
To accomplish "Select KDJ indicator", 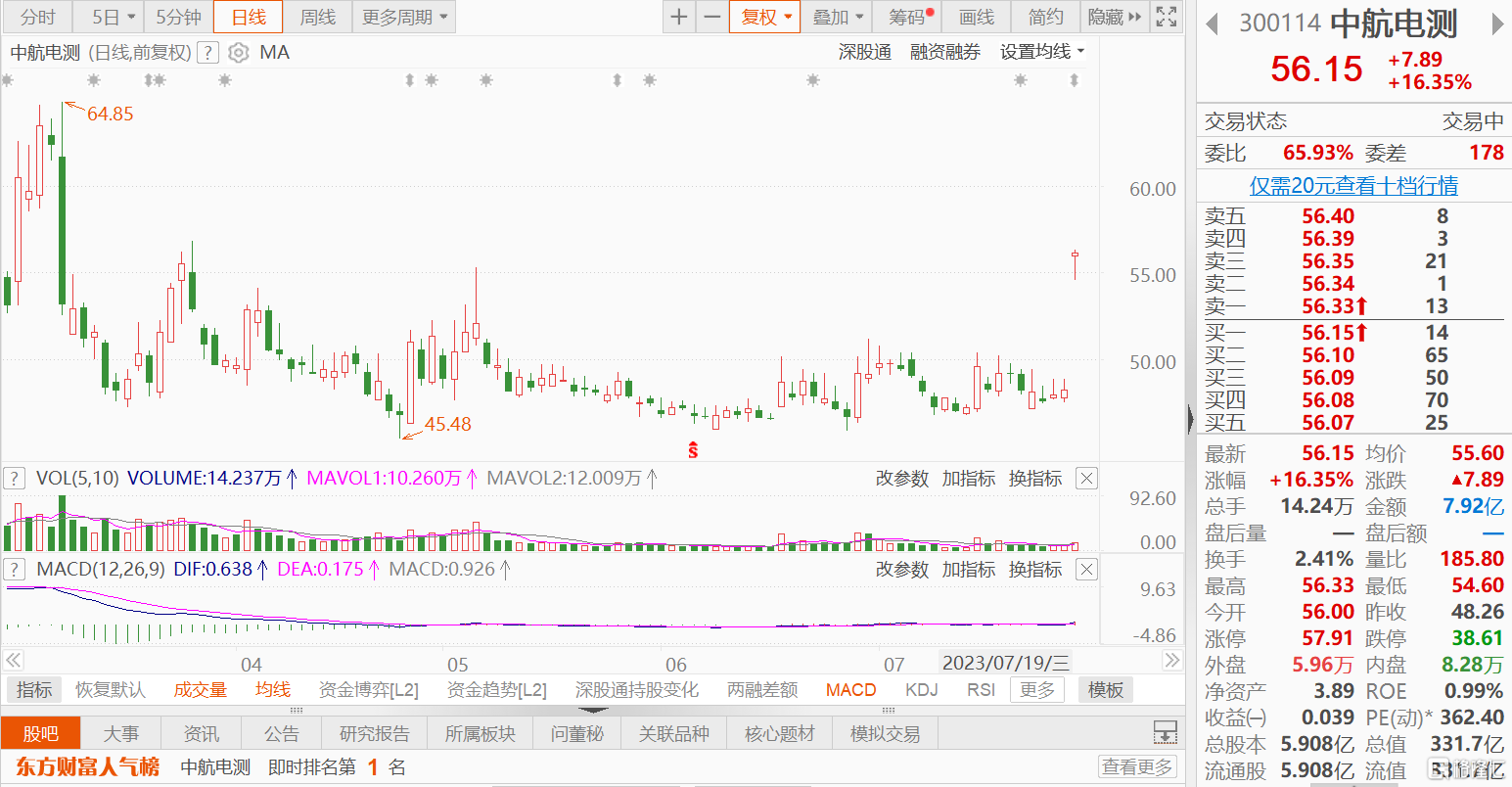I will click(x=922, y=690).
